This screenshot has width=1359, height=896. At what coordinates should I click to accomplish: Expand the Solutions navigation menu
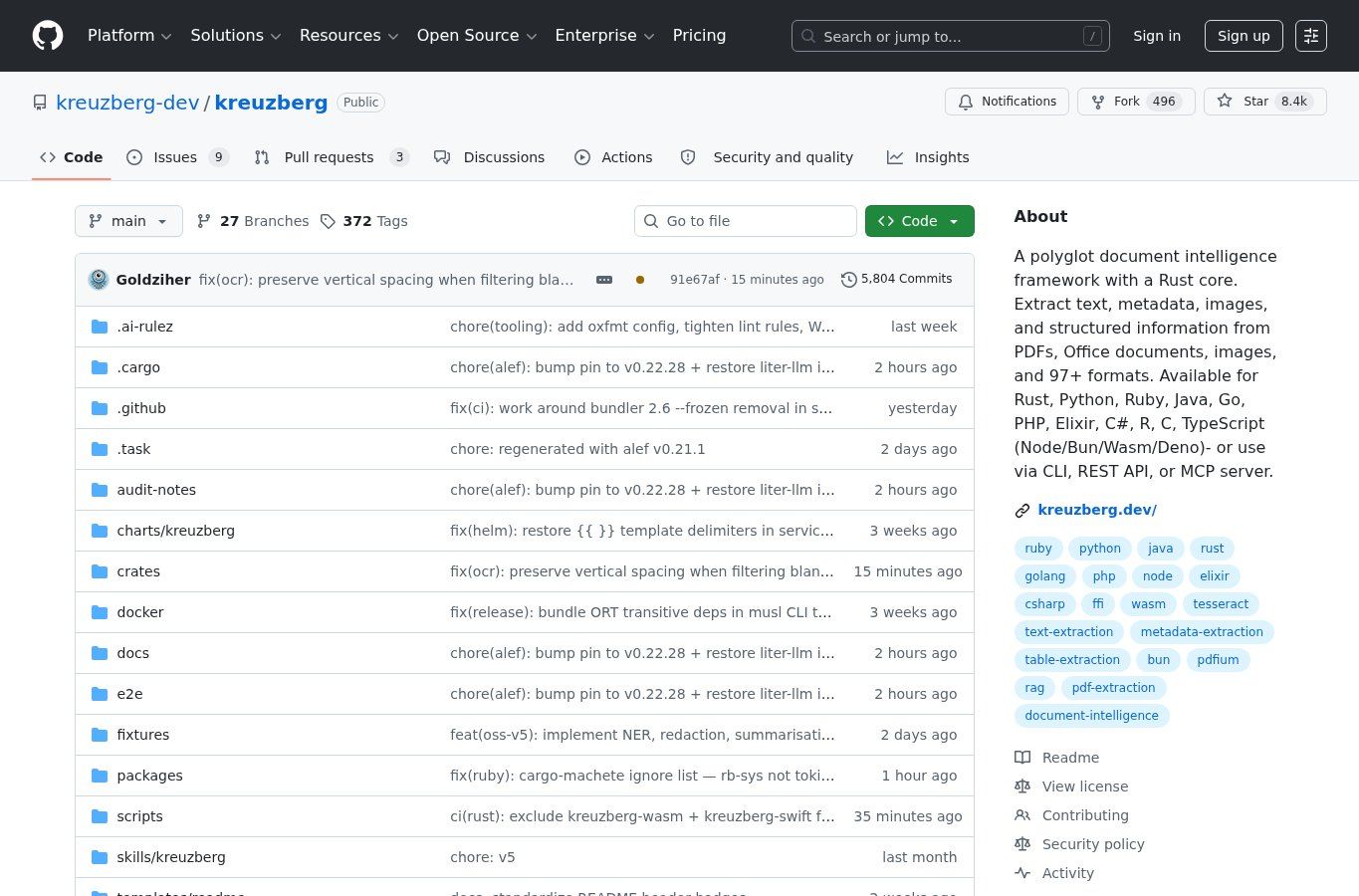[236, 36]
